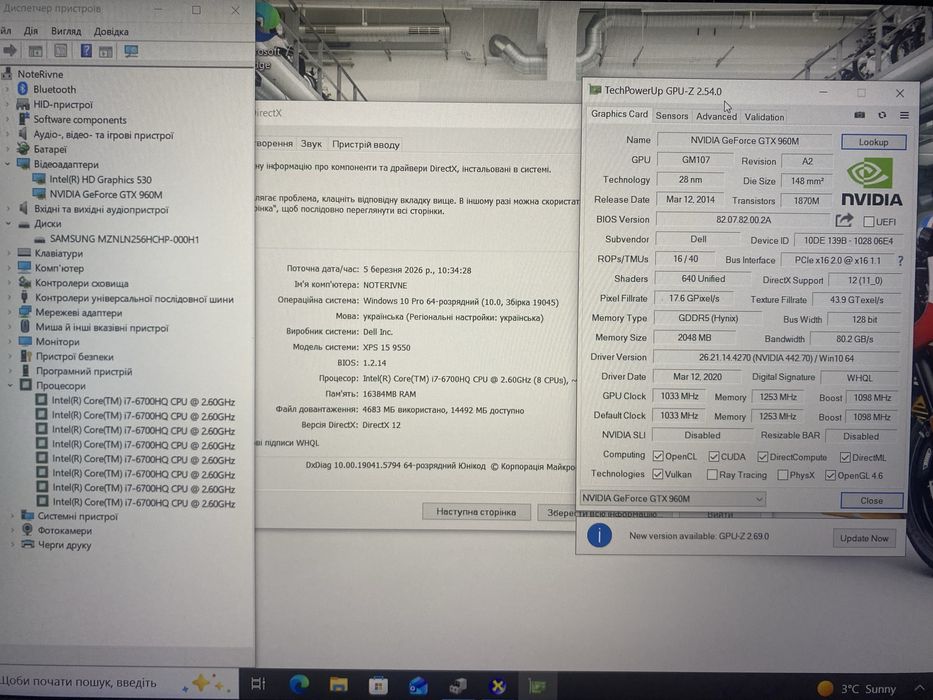Select SAMSUNG MZNLN256HCHP-000H1 disk
The height and width of the screenshot is (700, 933).
[x=124, y=239]
